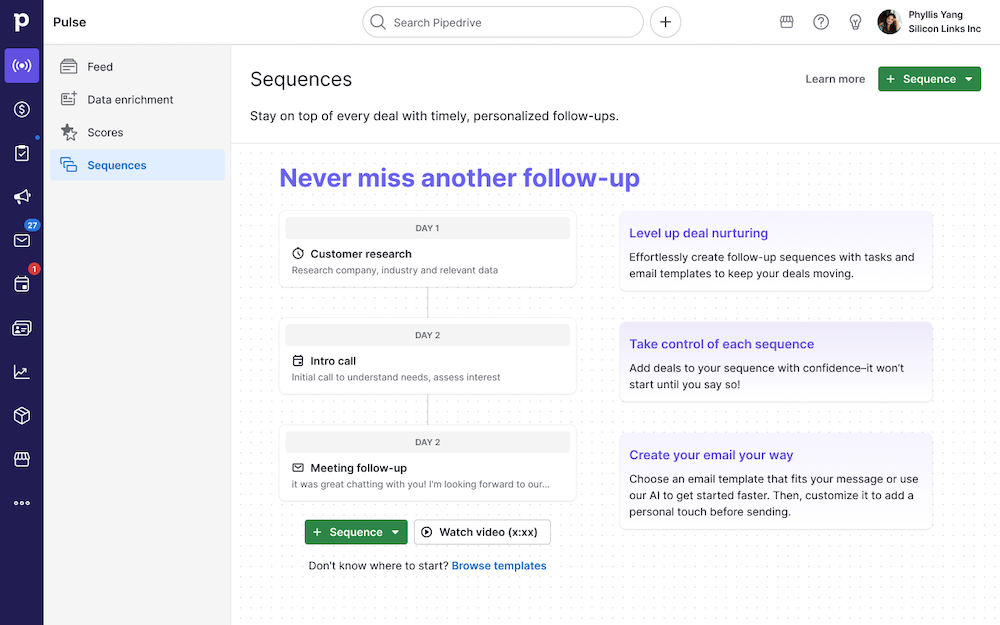Viewport: 1000px width, 625px height.
Task: Click the Learn more link
Action: pos(835,79)
